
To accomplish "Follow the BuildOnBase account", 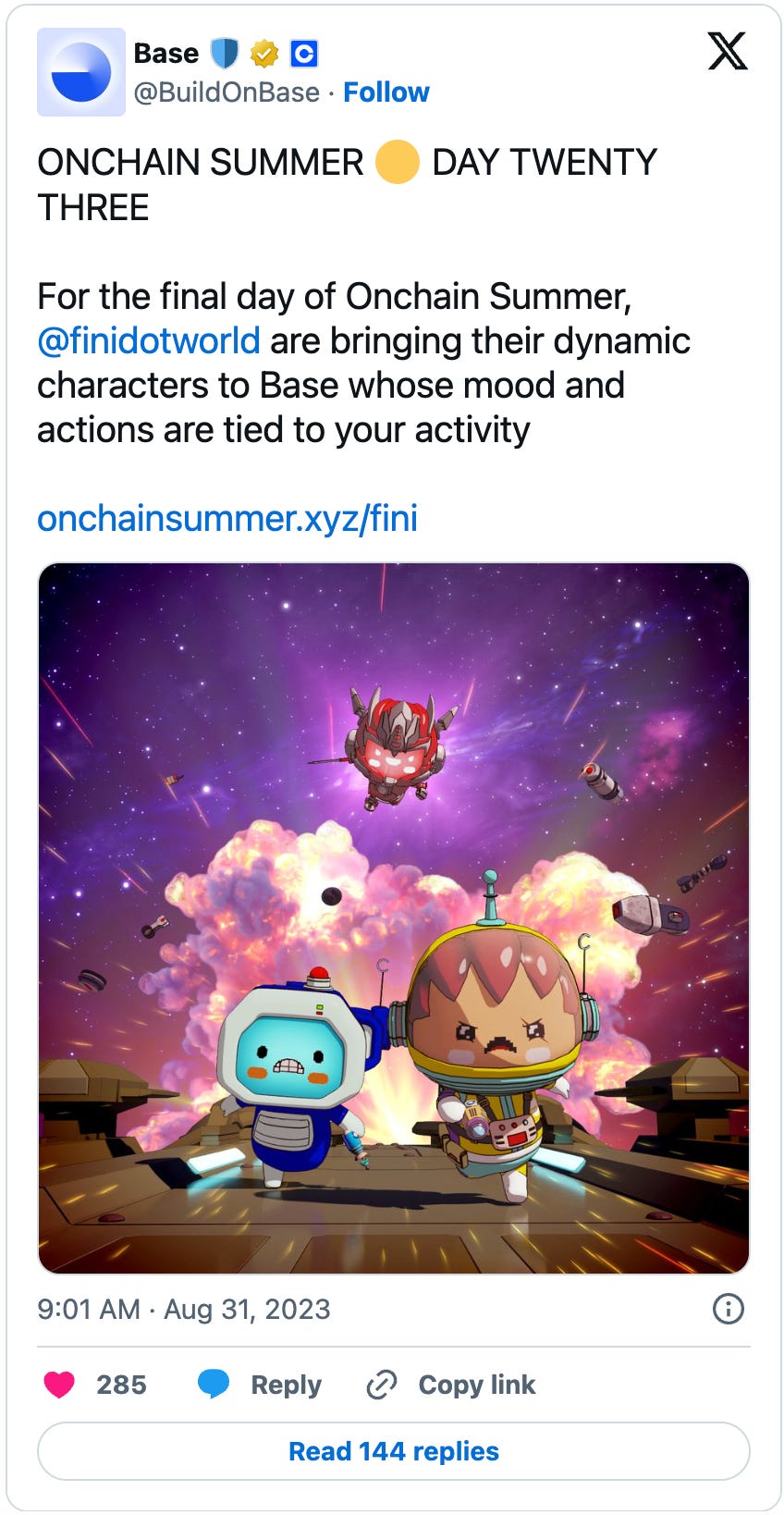I will [x=386, y=92].
